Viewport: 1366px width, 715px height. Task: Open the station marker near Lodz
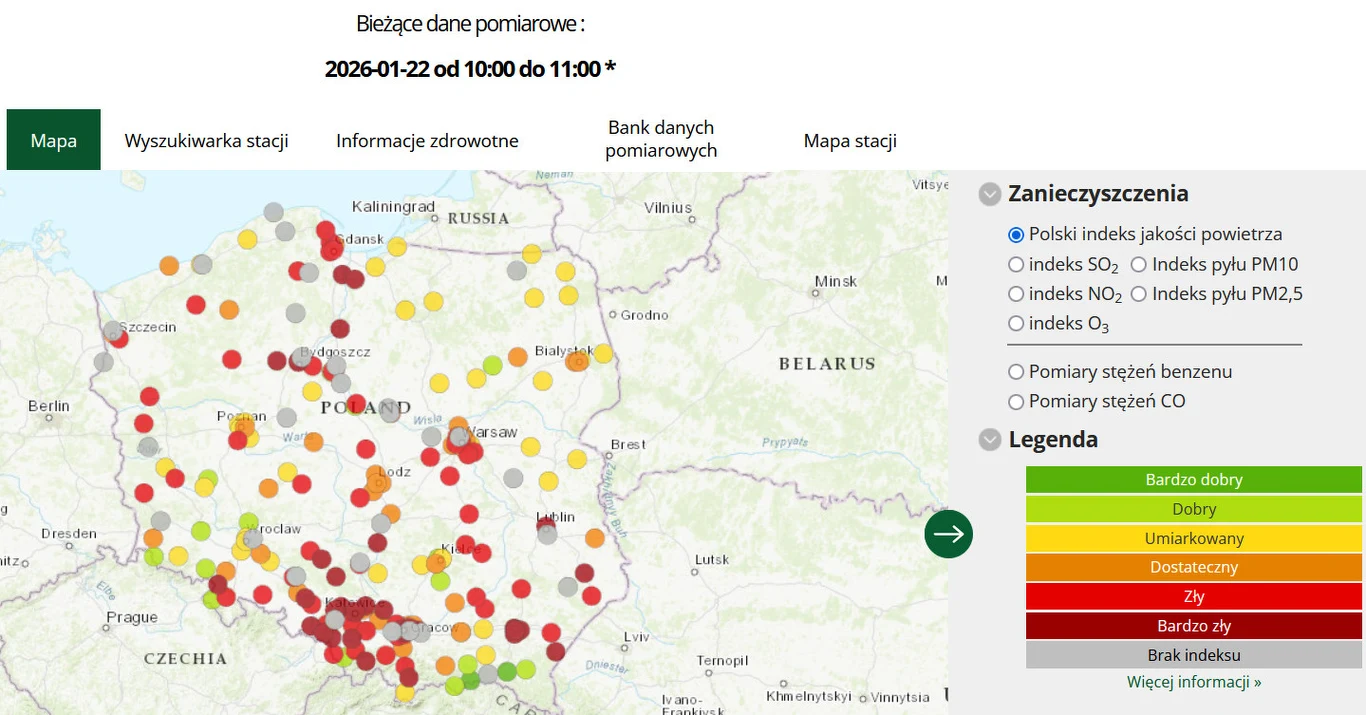pyautogui.click(x=378, y=485)
